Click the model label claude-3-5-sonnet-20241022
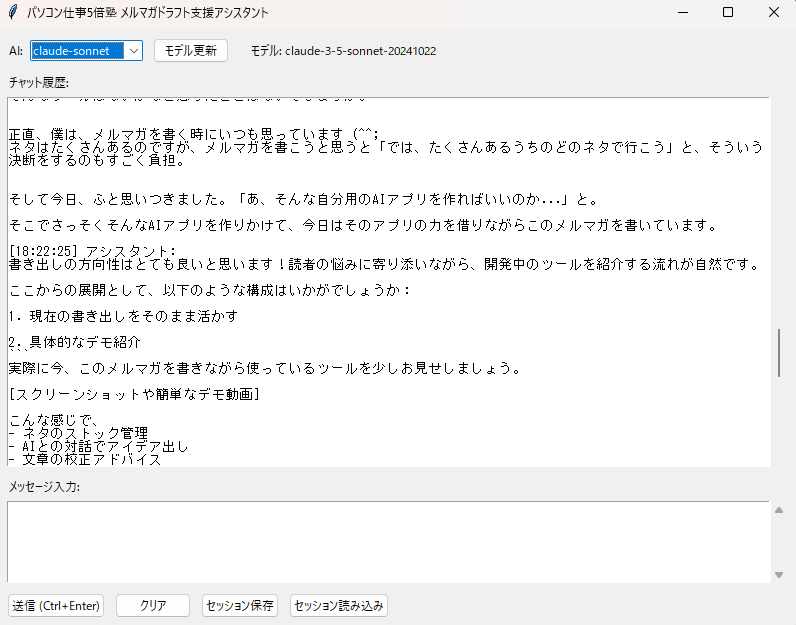The image size is (796, 625). (x=360, y=51)
